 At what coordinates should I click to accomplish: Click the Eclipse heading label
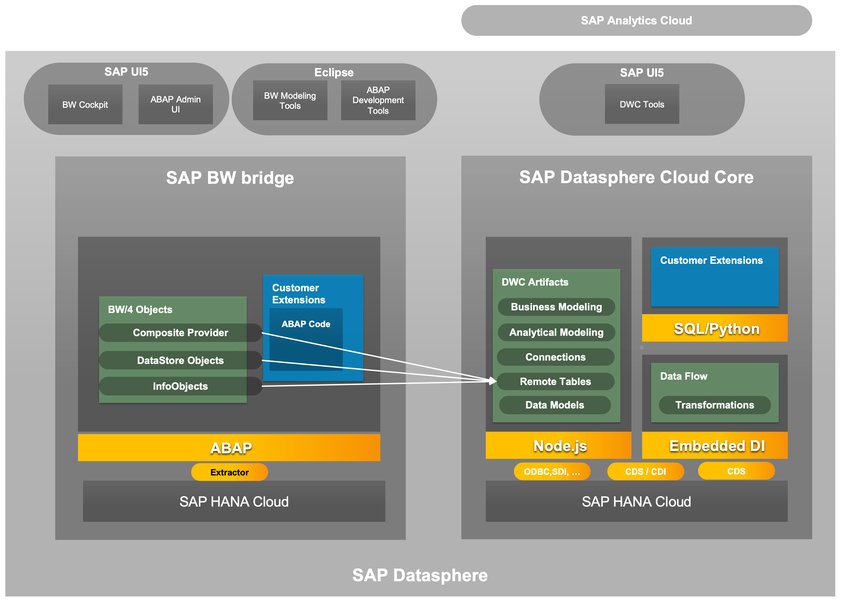[x=334, y=72]
